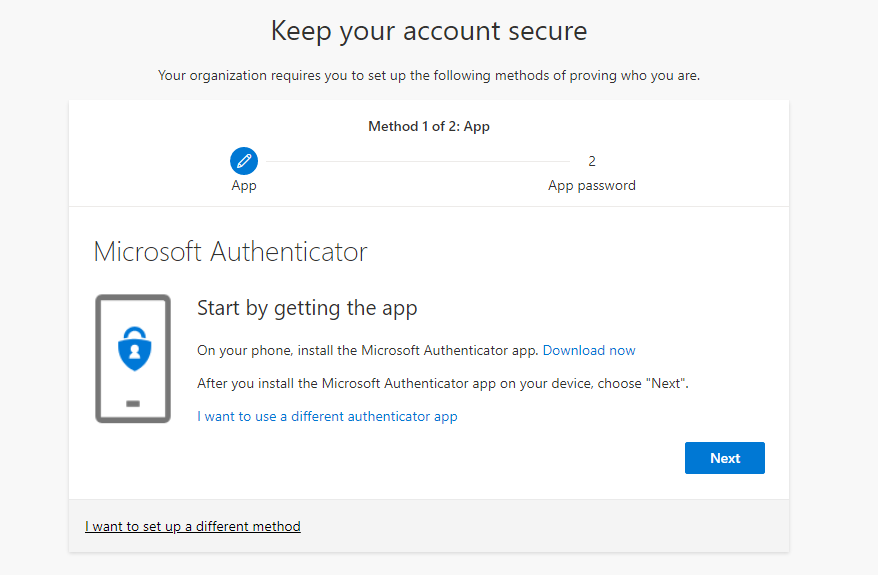Click the phone's home button graphic

click(x=133, y=404)
